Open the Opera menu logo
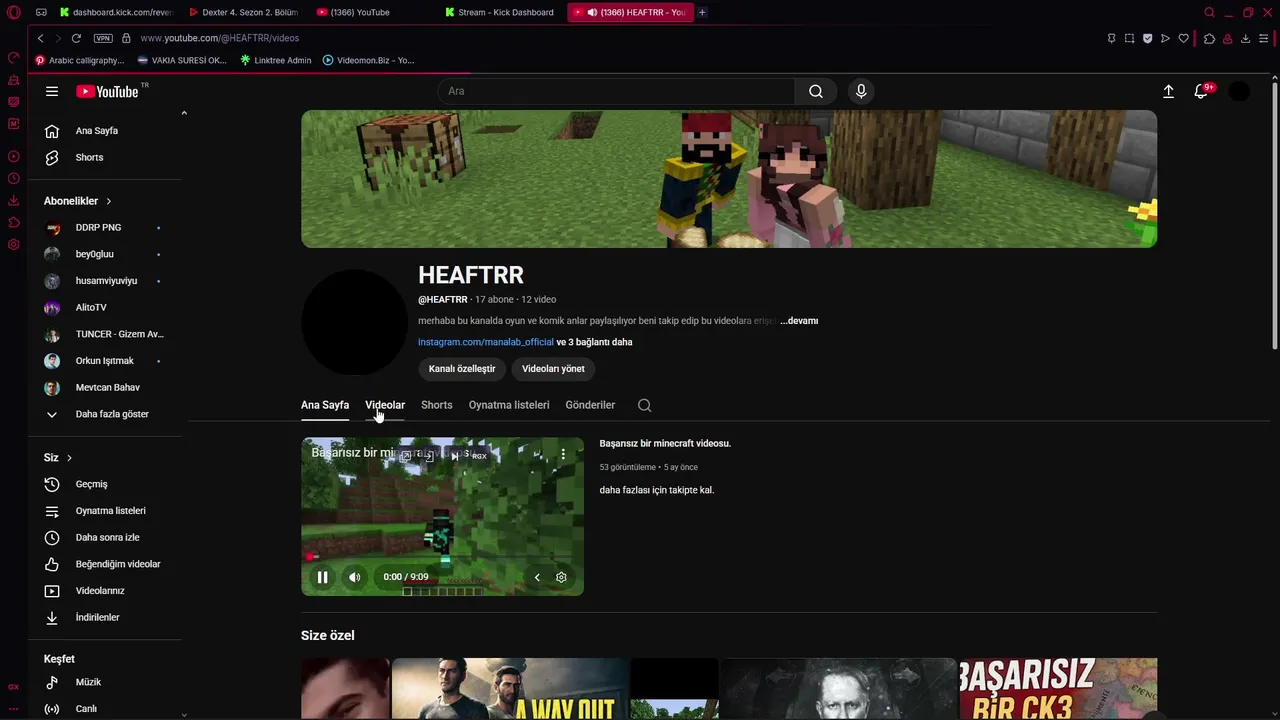 [13, 12]
